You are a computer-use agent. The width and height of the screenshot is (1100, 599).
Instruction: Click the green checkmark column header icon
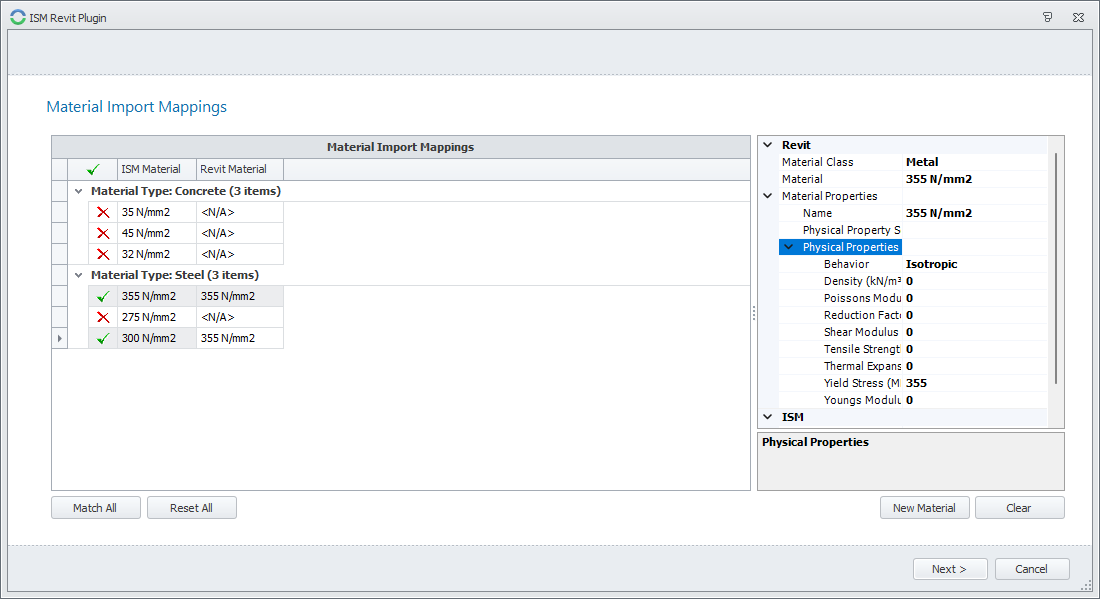click(x=93, y=169)
